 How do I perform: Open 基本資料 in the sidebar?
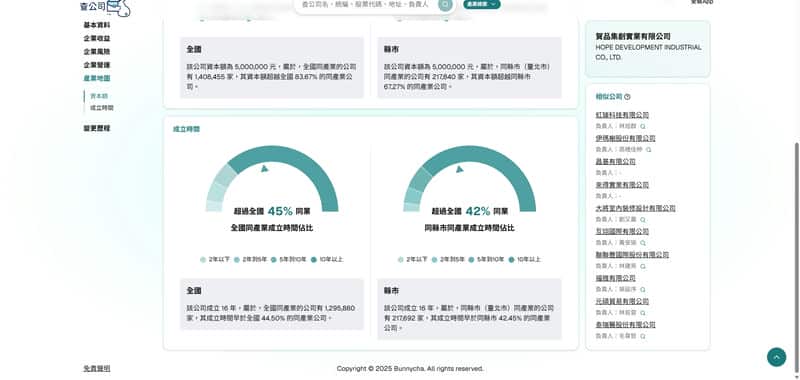click(x=97, y=25)
